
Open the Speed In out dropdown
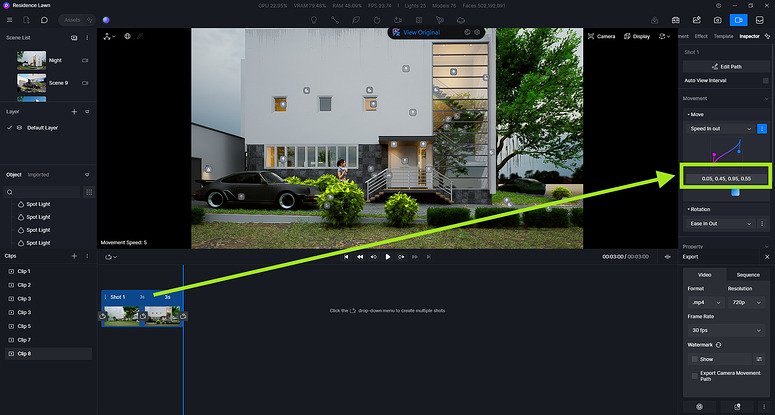pos(720,128)
